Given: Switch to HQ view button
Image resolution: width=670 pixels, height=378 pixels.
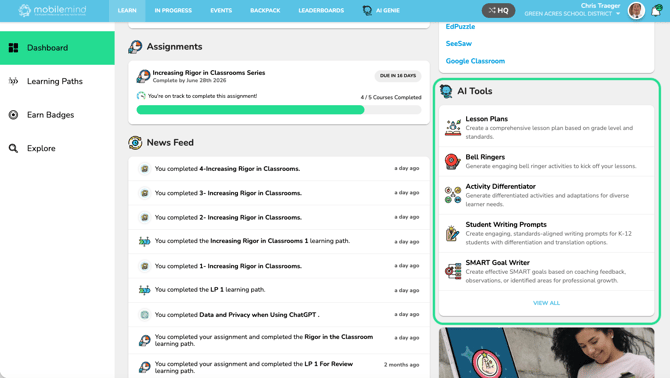Looking at the screenshot, I should pyautogui.click(x=498, y=10).
